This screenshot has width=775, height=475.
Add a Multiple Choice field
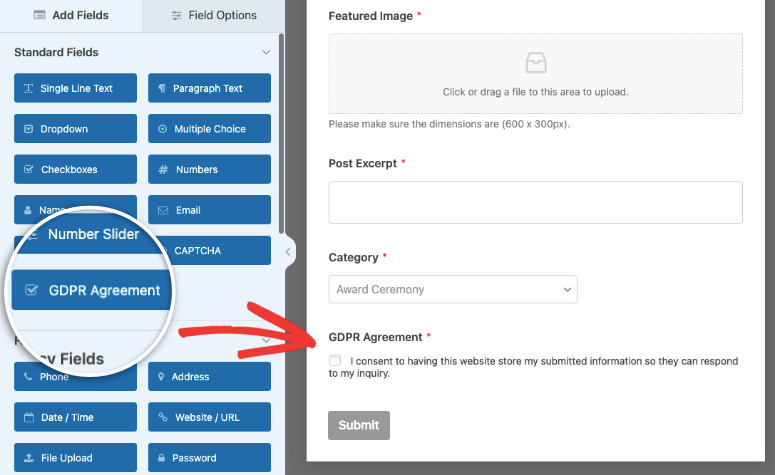(209, 129)
